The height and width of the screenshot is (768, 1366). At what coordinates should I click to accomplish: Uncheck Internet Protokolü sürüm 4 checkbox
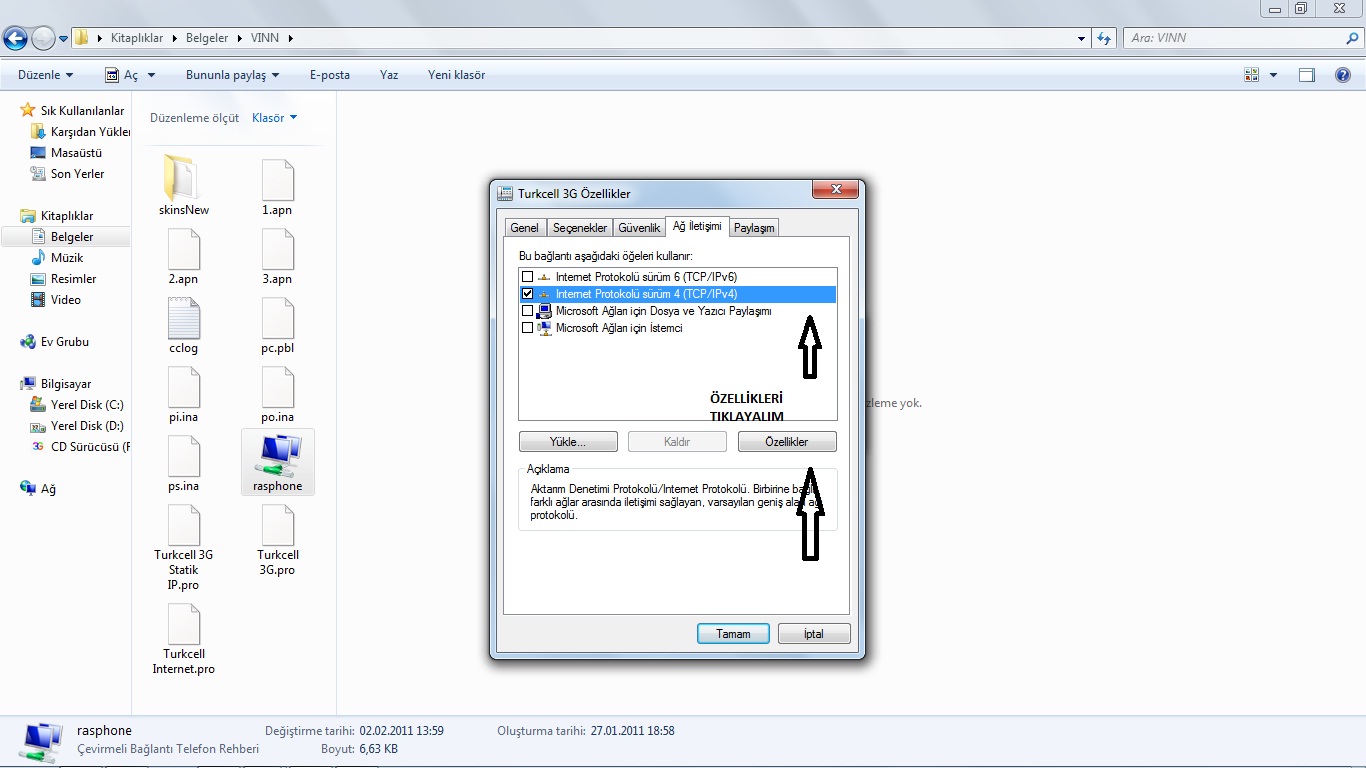[x=528, y=294]
